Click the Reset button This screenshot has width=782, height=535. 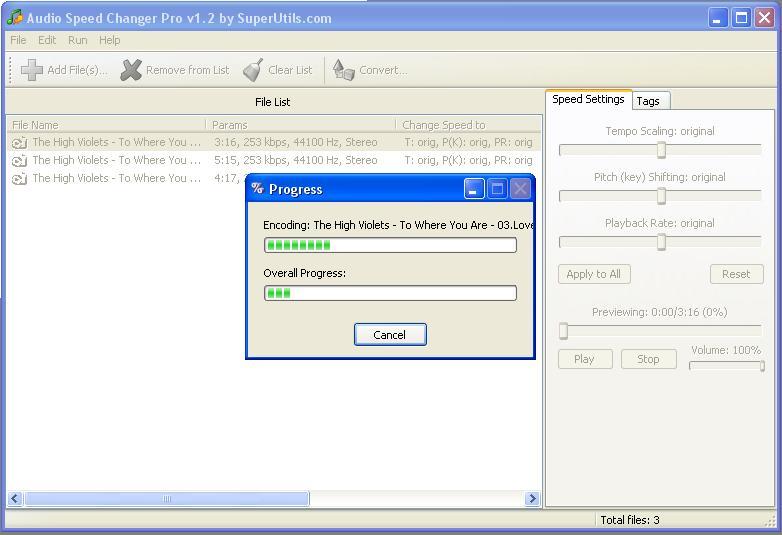736,274
